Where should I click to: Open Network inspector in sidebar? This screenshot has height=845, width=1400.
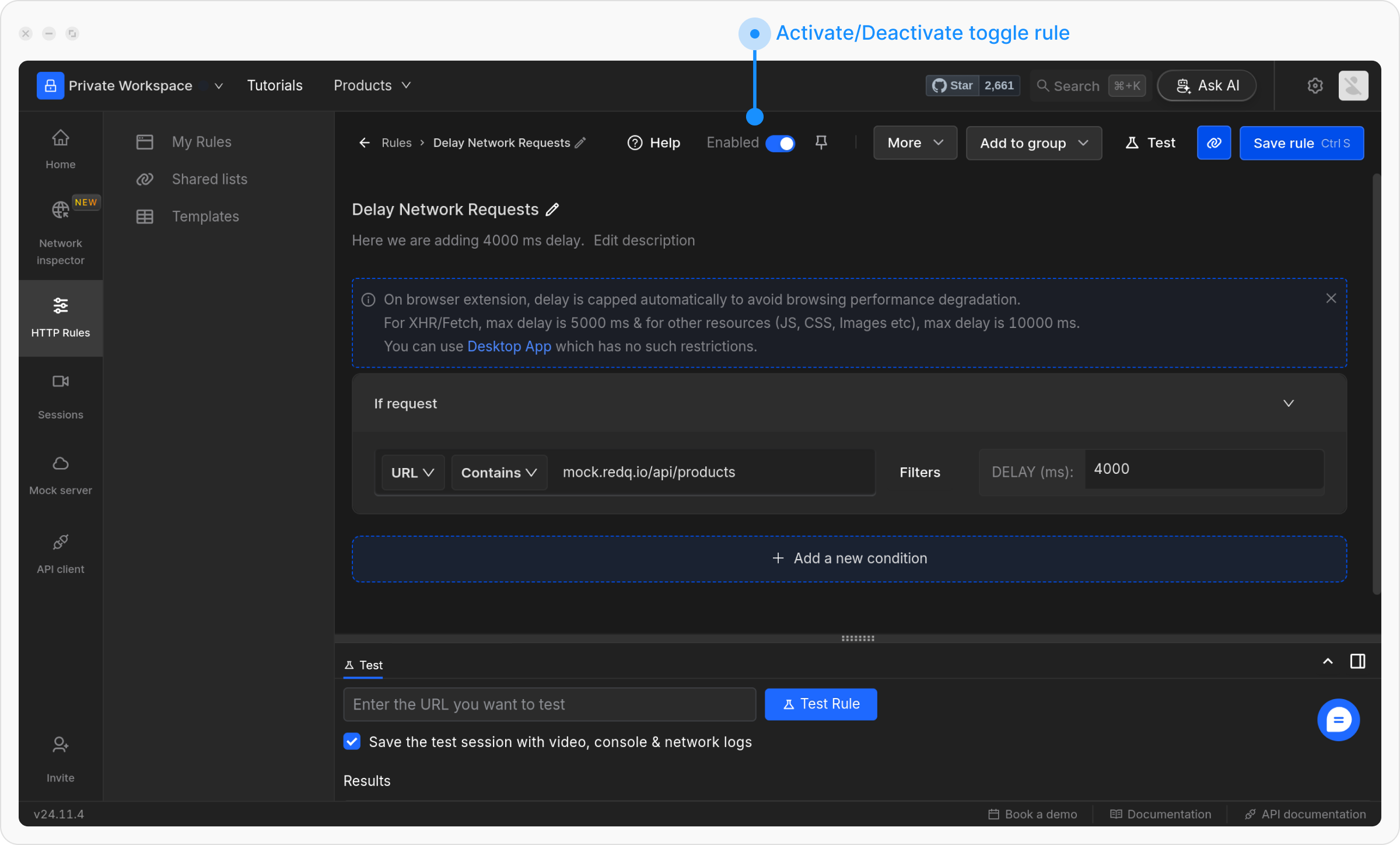(x=61, y=231)
